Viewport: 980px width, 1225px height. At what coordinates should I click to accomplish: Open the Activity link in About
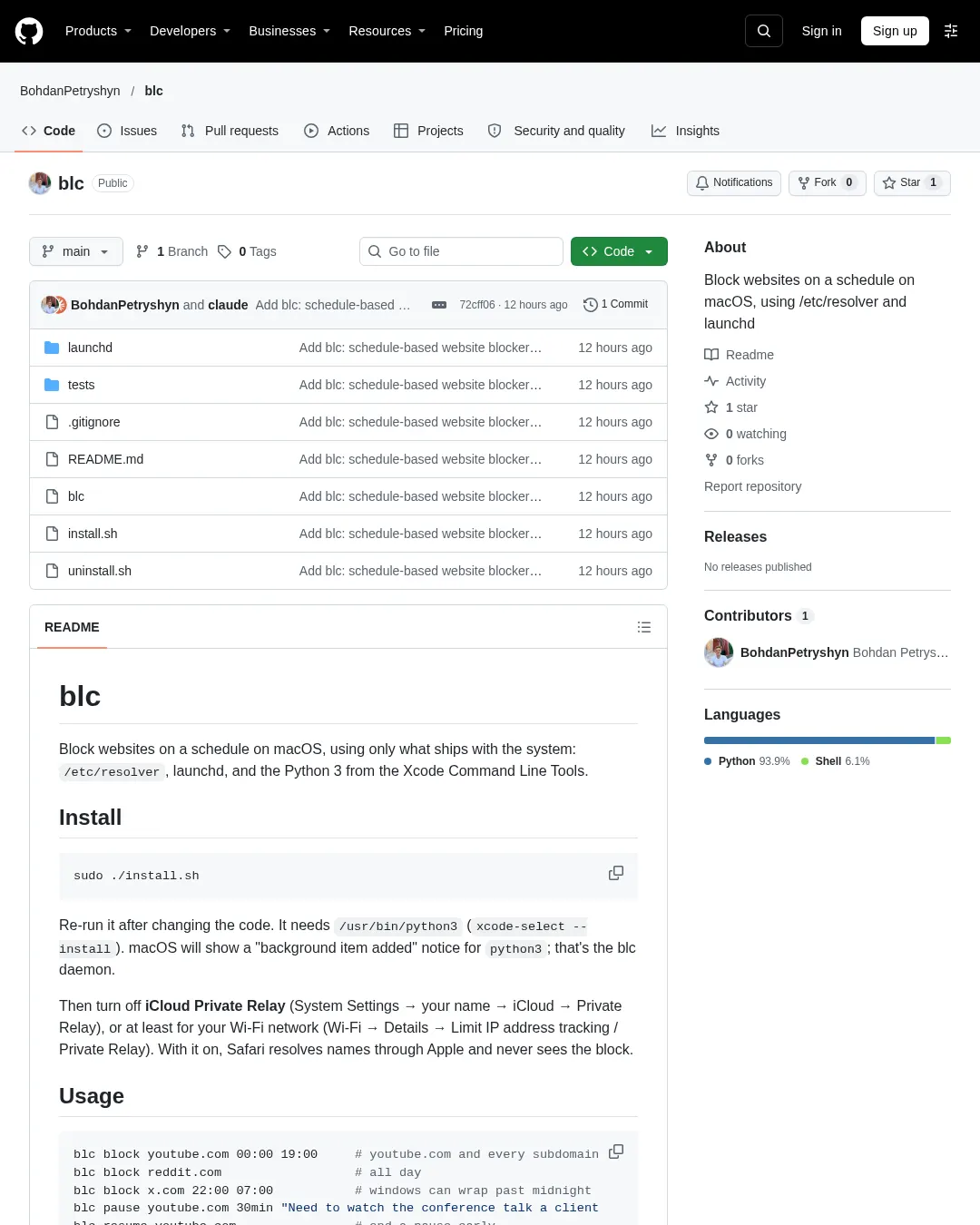click(735, 381)
